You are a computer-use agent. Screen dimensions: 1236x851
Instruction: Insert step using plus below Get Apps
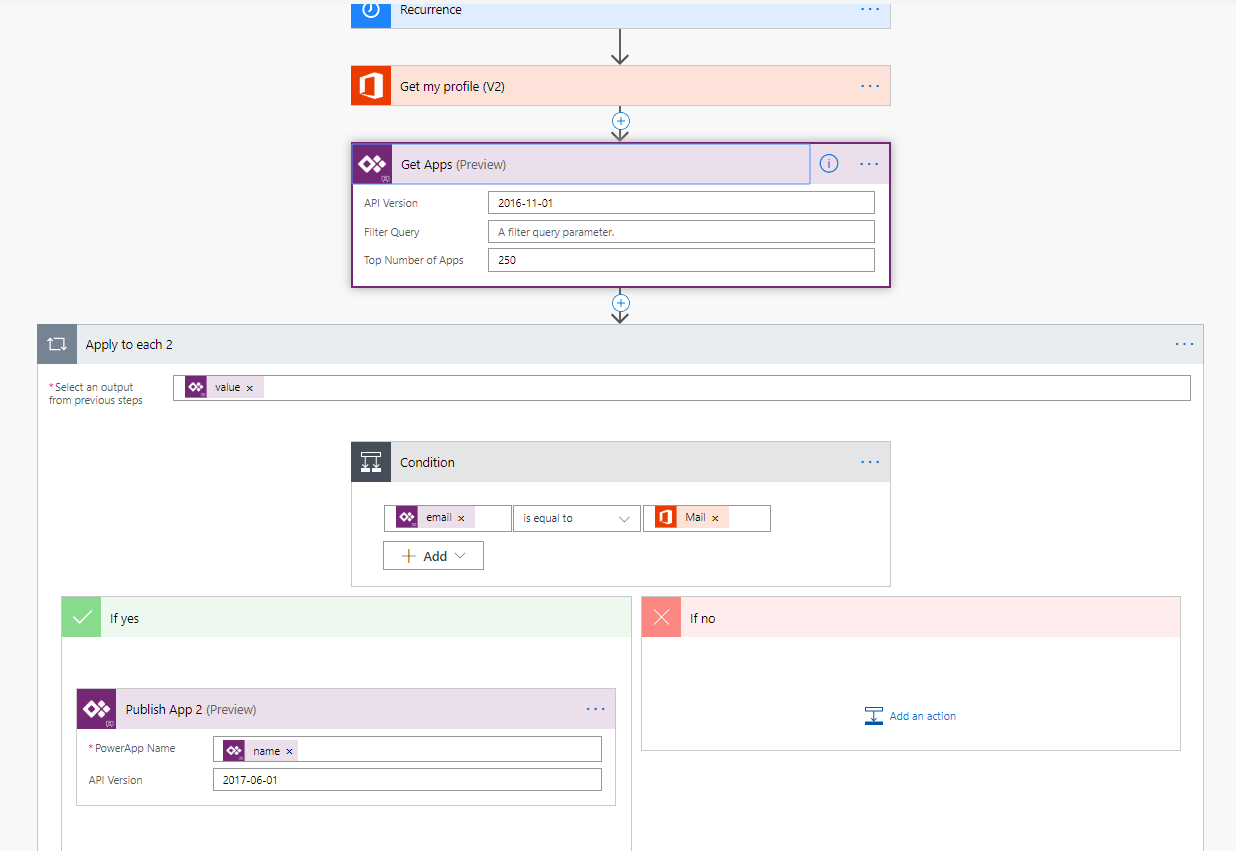620,302
